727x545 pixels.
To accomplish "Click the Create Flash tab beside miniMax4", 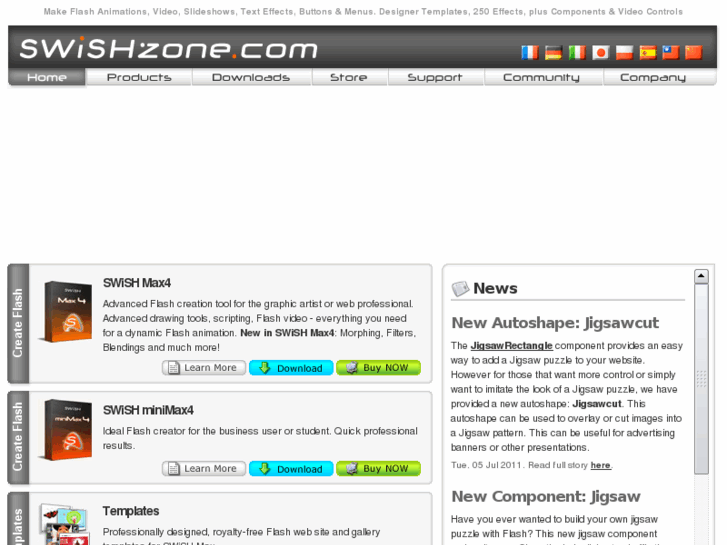I will pyautogui.click(x=18, y=437).
